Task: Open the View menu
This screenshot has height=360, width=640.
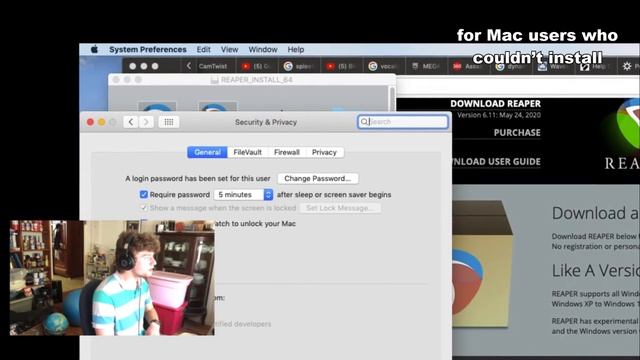Action: 229,49
